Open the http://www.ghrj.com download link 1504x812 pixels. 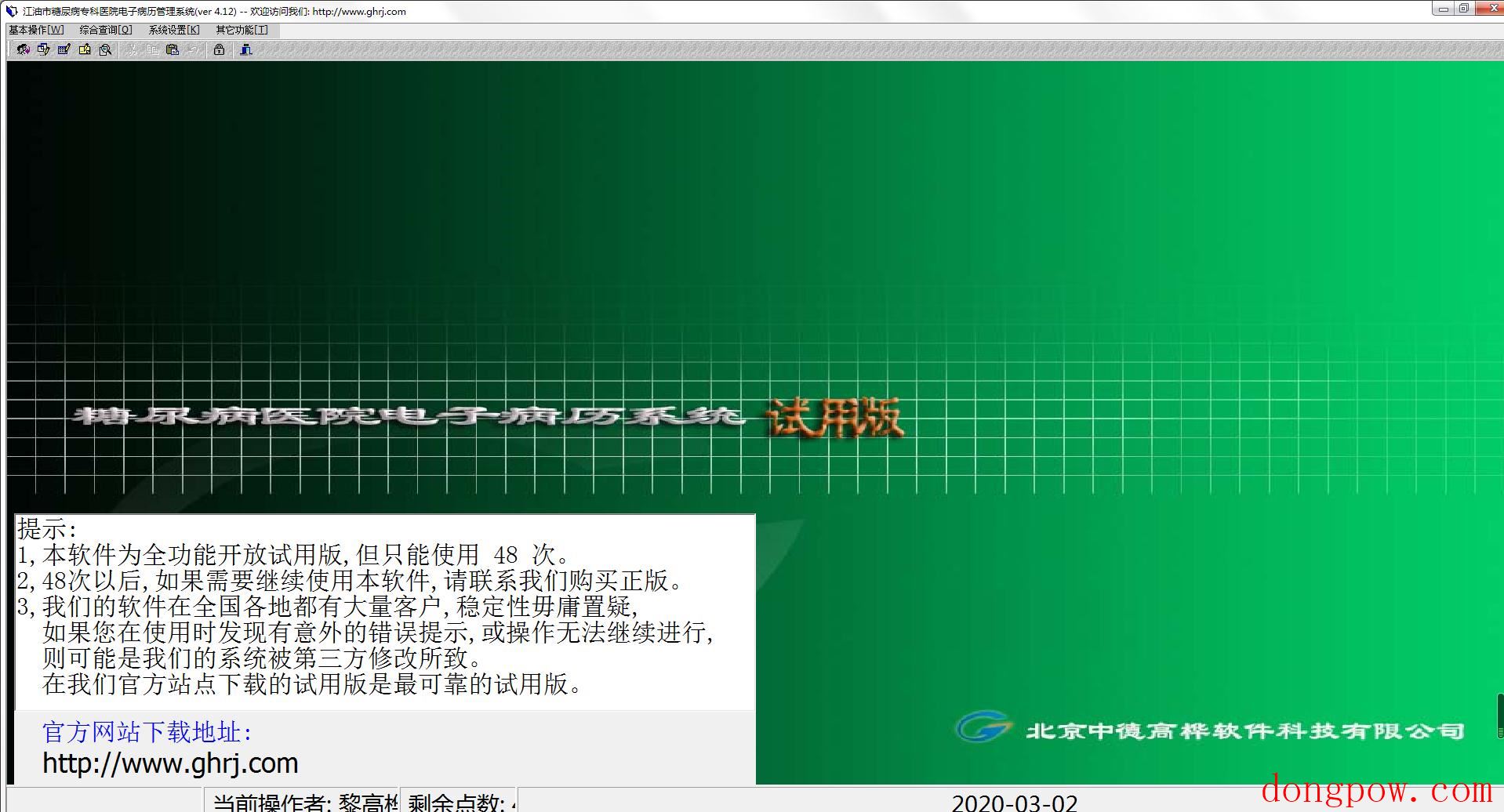tap(170, 763)
